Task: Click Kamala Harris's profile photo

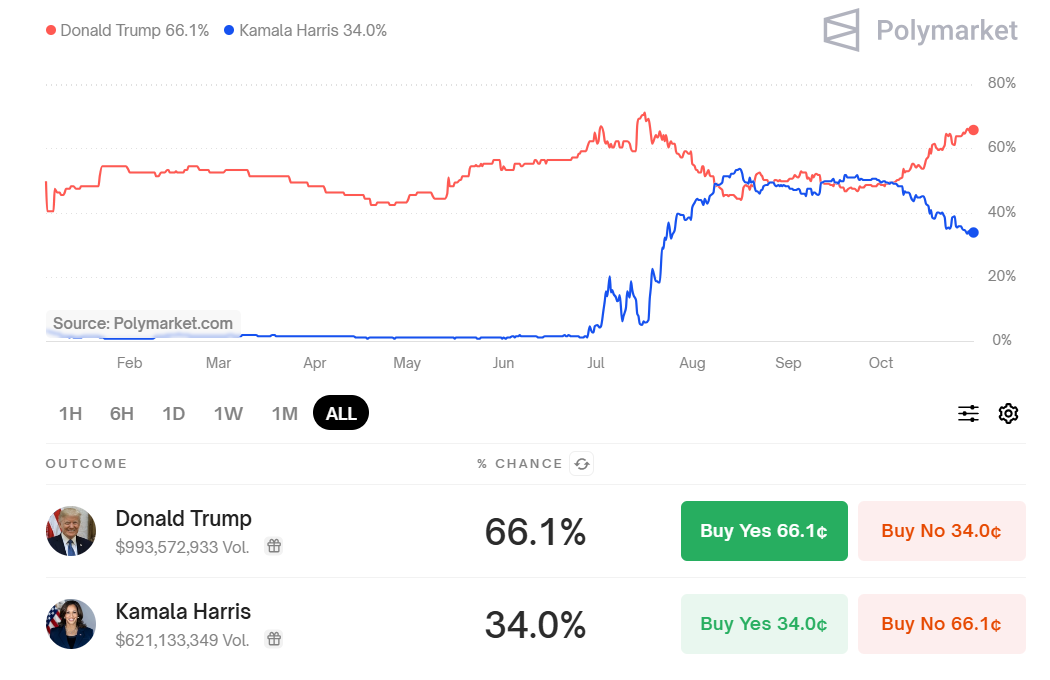Action: tap(71, 624)
